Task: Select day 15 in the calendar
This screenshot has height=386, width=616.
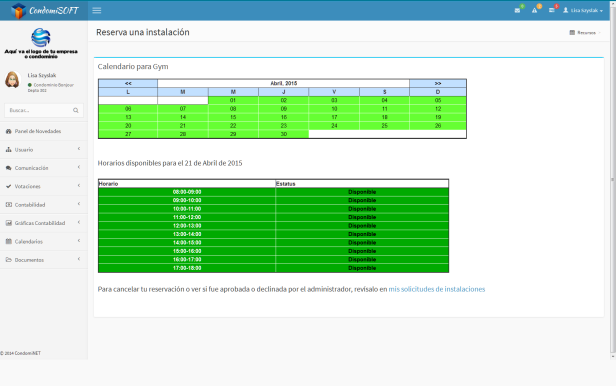Action: [x=233, y=117]
